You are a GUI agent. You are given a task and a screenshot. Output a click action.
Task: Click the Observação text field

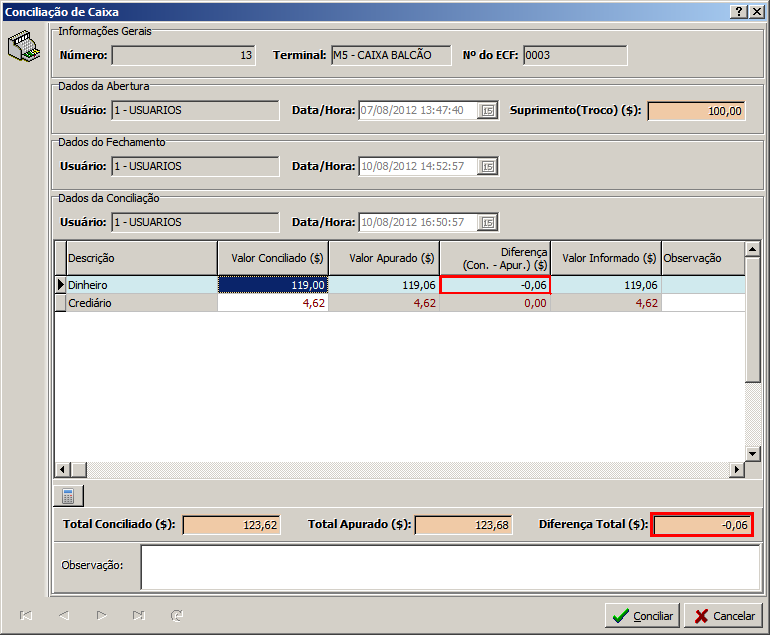tap(450, 567)
